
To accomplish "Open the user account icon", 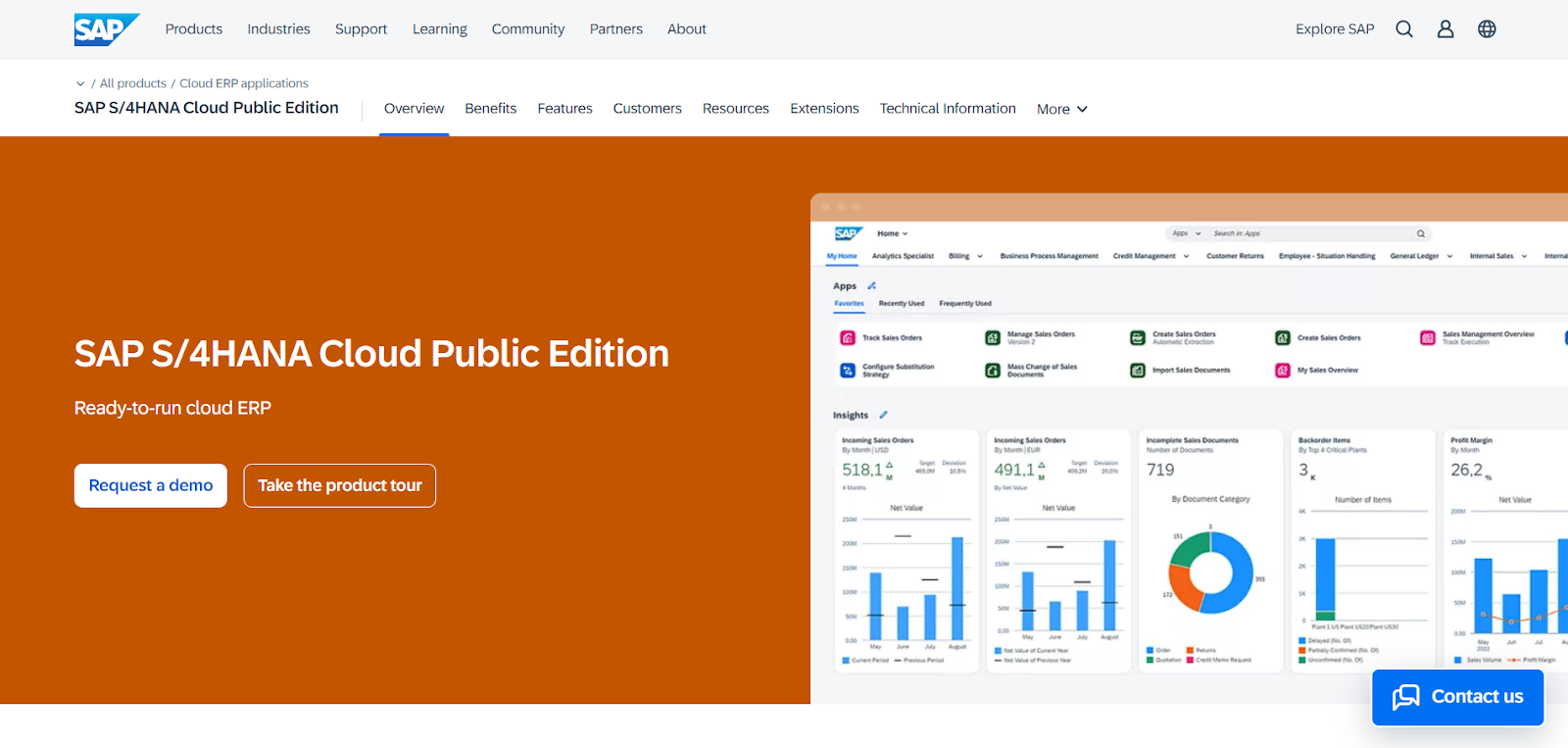I will pos(1445,29).
